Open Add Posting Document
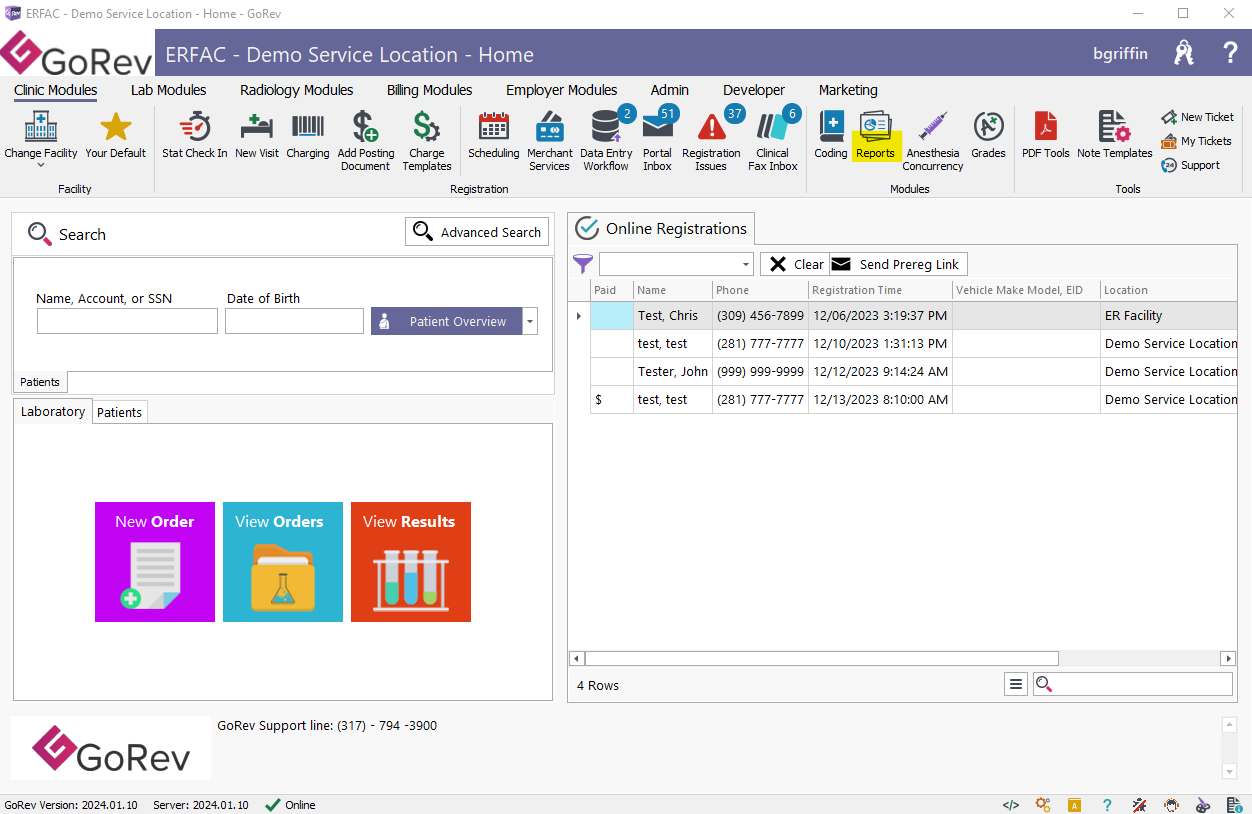This screenshot has height=814, width=1252. tap(366, 141)
